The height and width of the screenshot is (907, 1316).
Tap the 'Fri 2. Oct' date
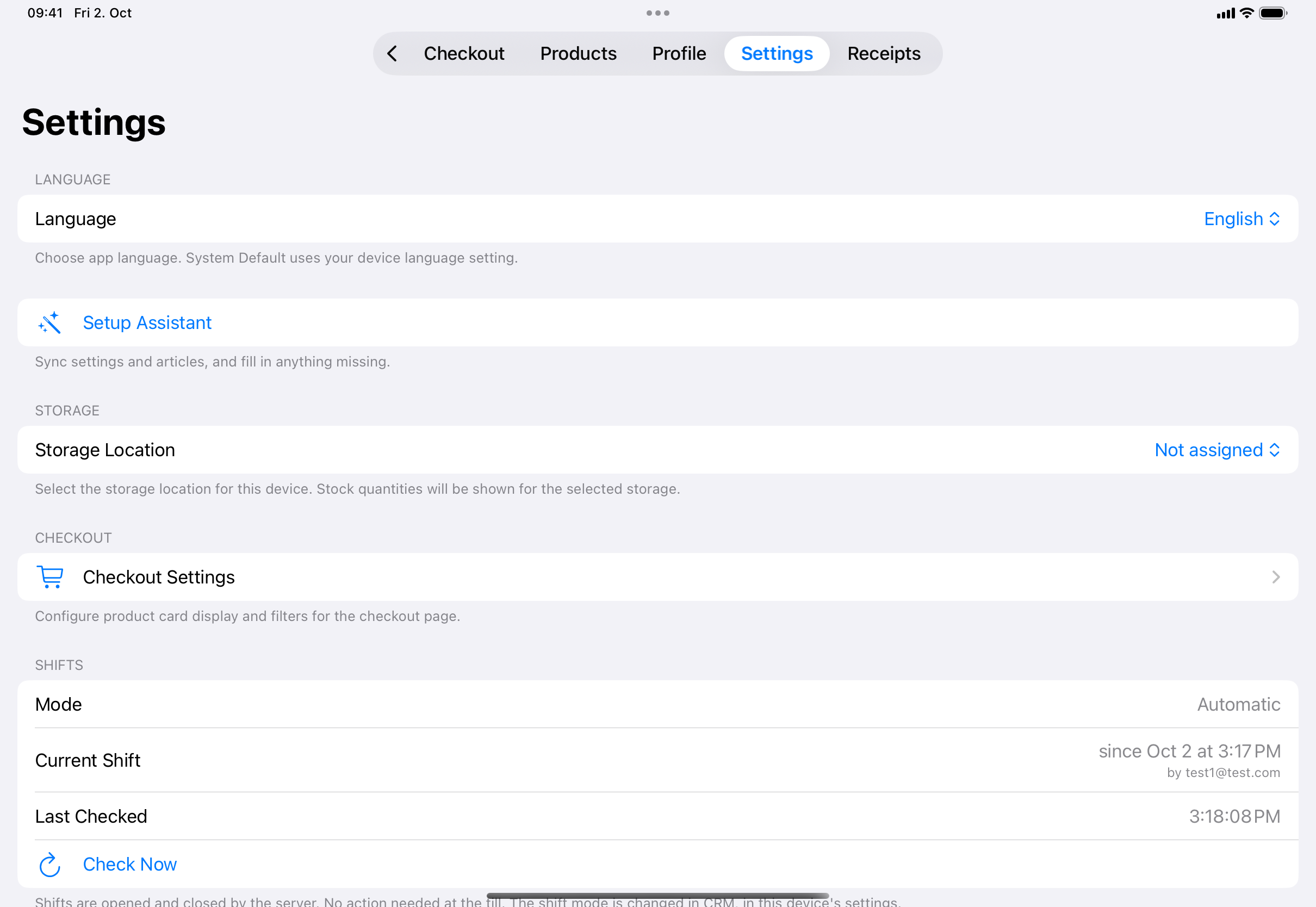[x=103, y=13]
